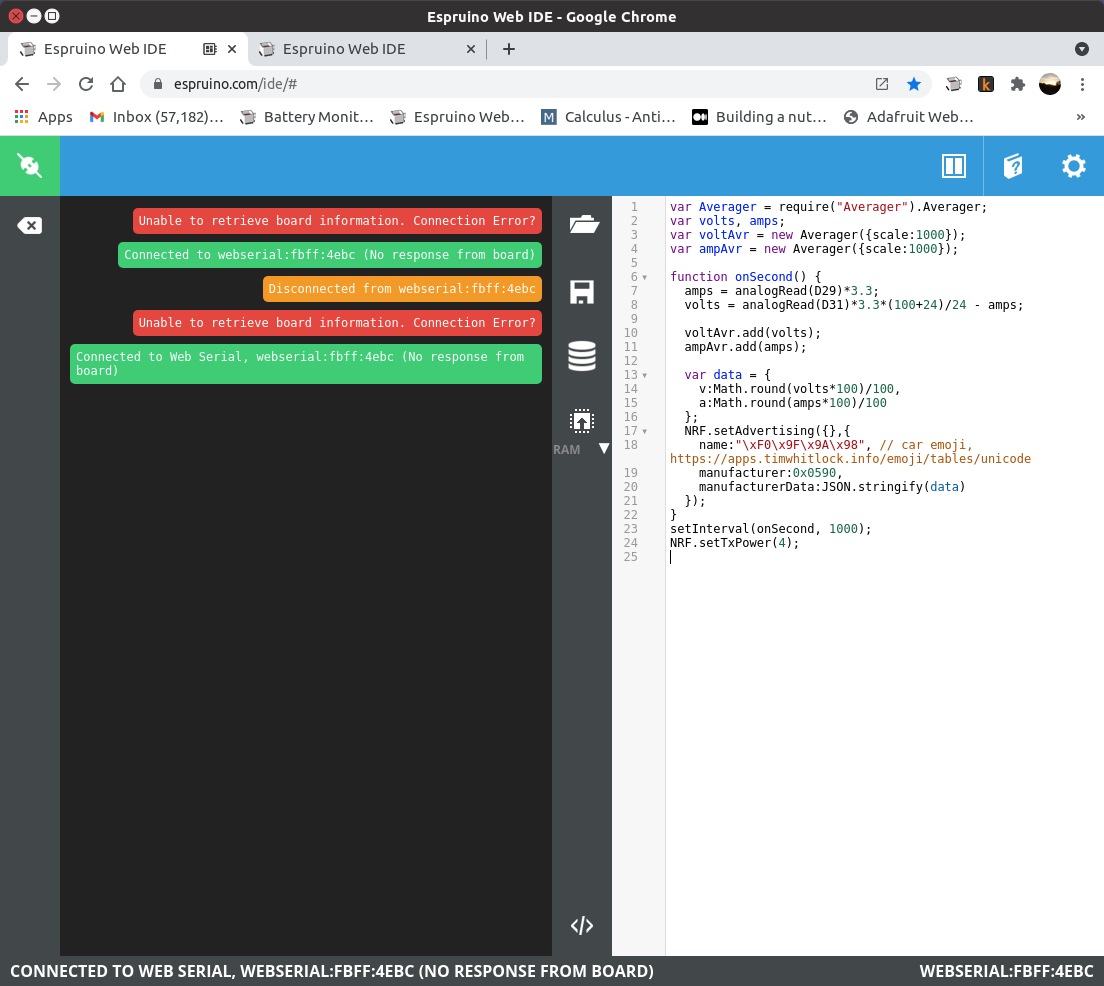Click browser forward arrow

point(54,85)
